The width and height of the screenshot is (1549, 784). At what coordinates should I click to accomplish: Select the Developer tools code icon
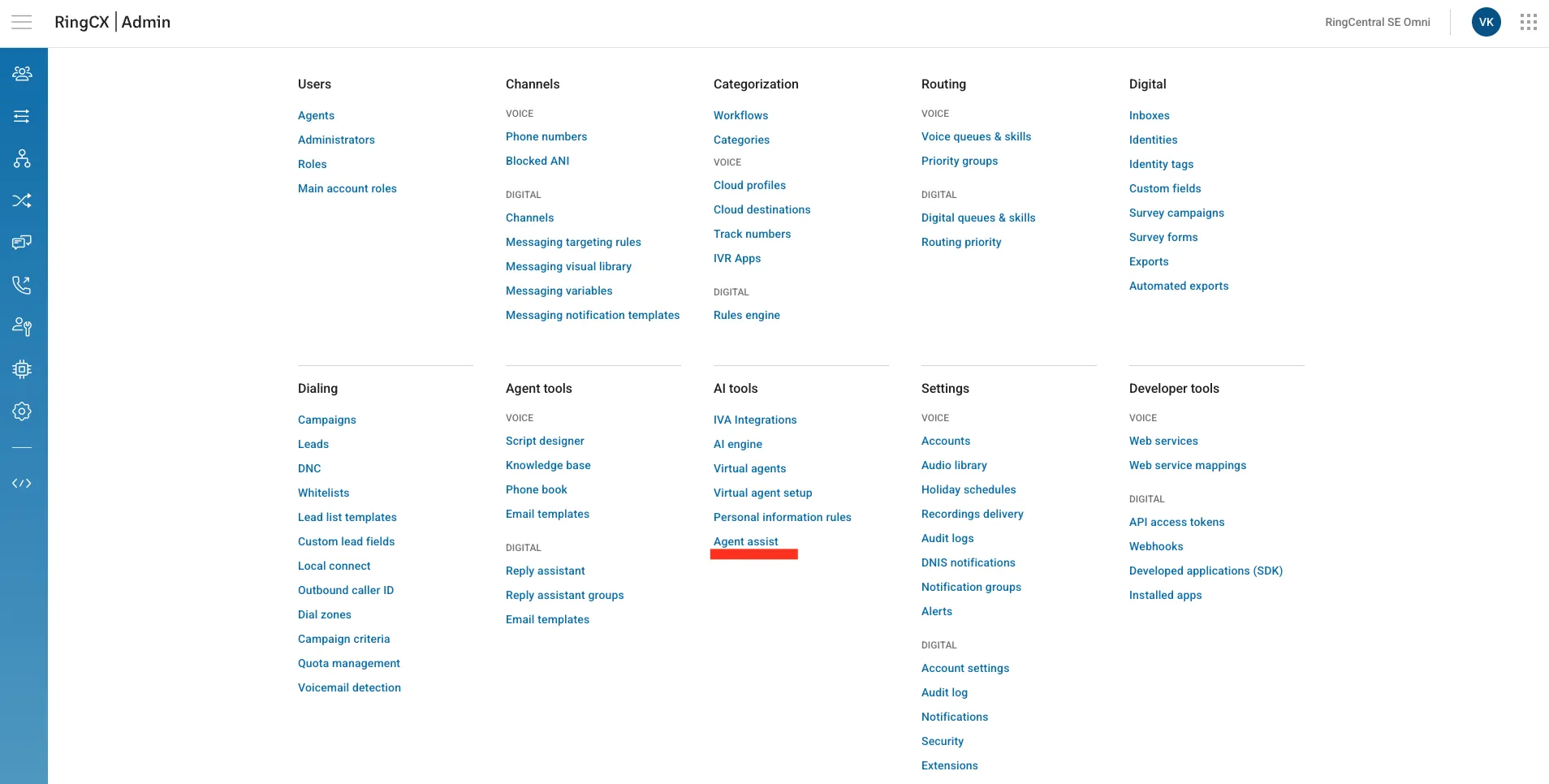pos(22,483)
